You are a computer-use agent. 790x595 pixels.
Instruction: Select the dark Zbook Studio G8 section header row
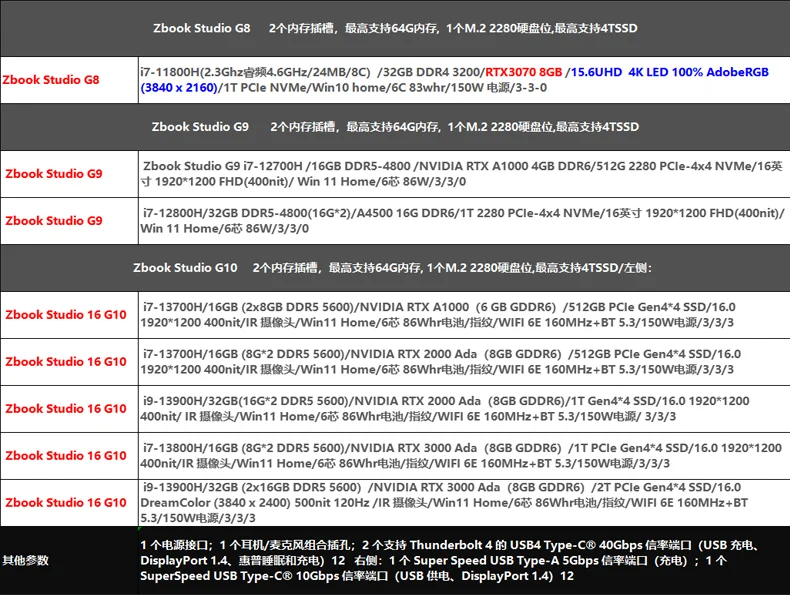pyautogui.click(x=395, y=28)
